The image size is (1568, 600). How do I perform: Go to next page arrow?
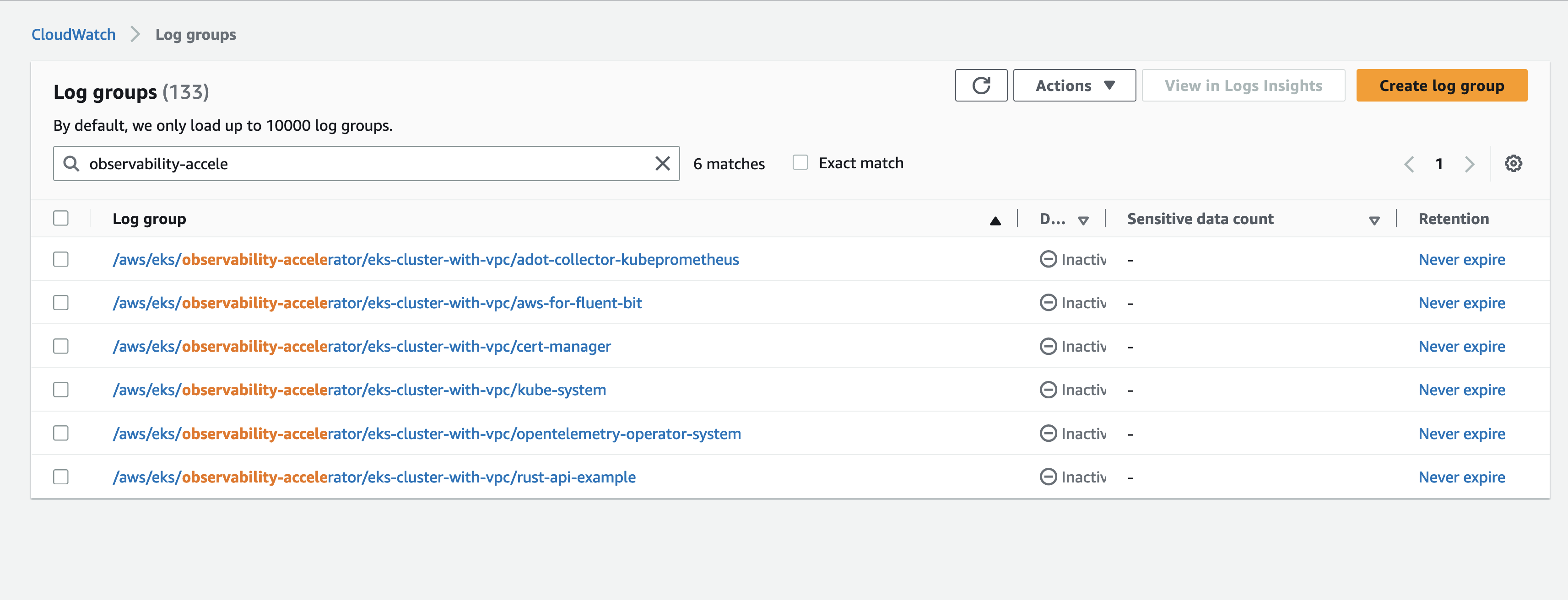click(1470, 164)
